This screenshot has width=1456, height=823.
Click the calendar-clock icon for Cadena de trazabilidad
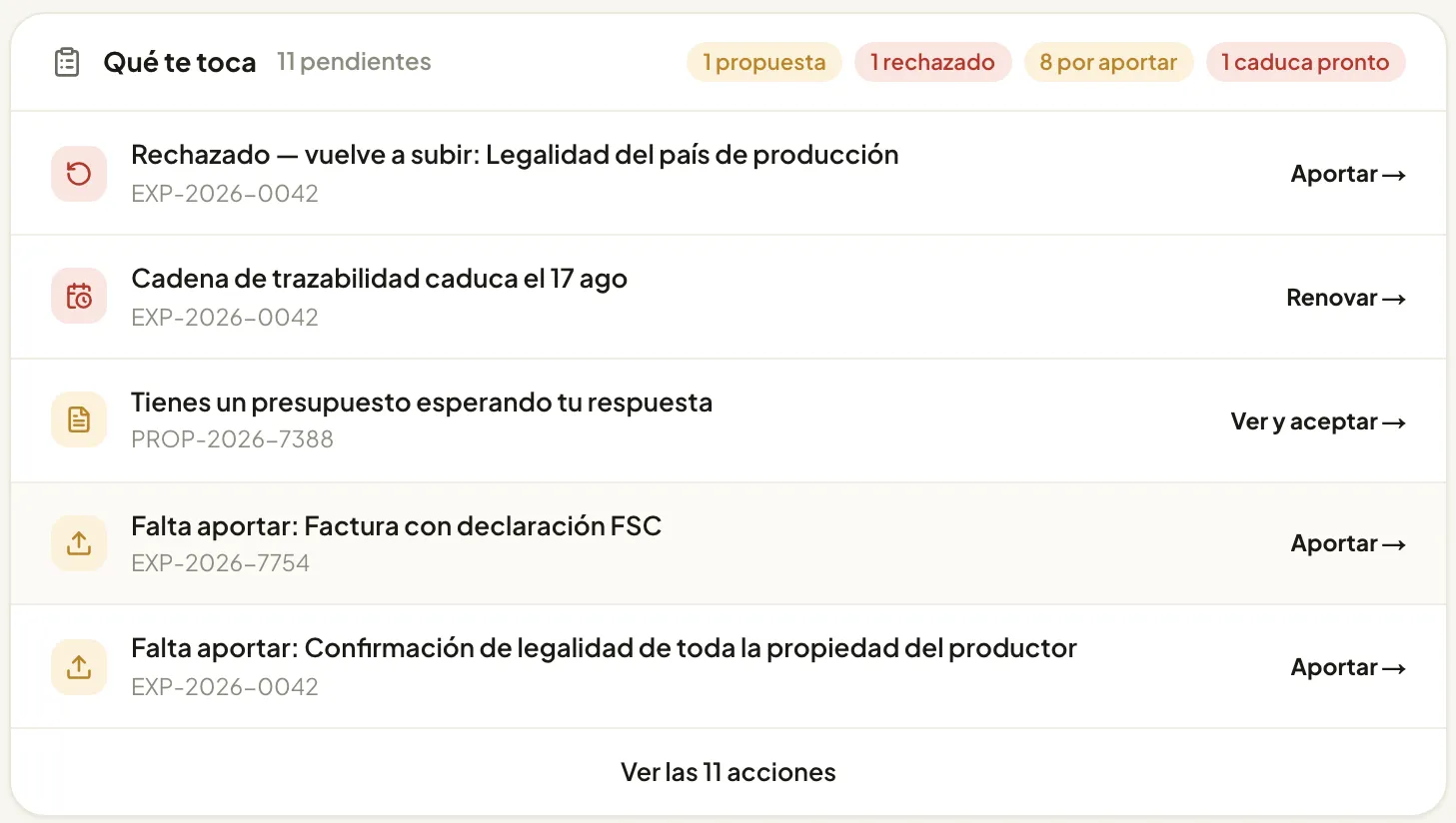[79, 297]
